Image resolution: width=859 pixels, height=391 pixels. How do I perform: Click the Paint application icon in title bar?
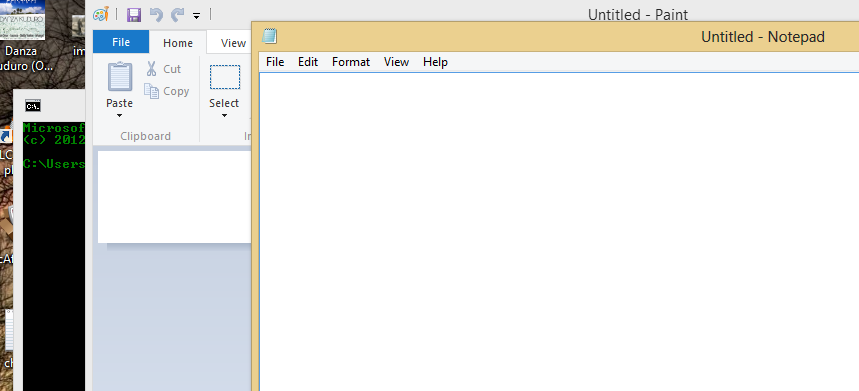coord(101,14)
